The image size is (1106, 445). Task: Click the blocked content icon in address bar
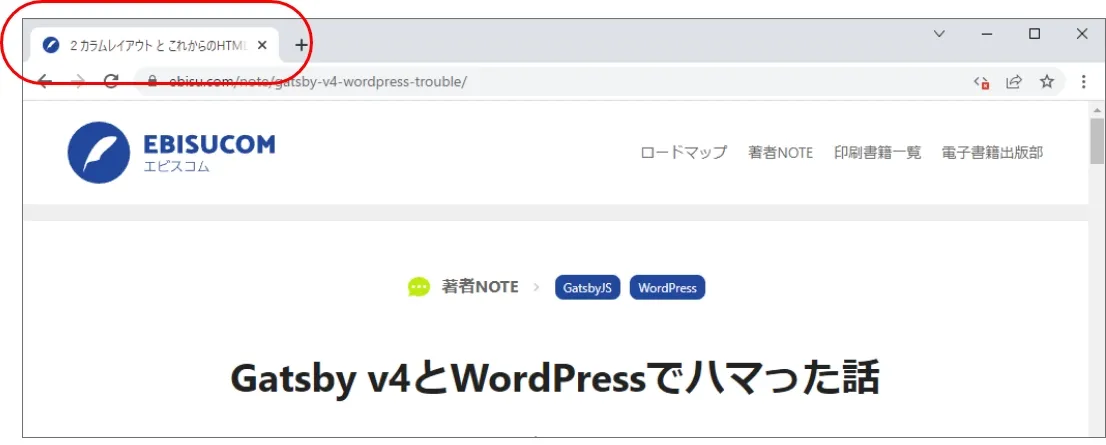click(981, 82)
